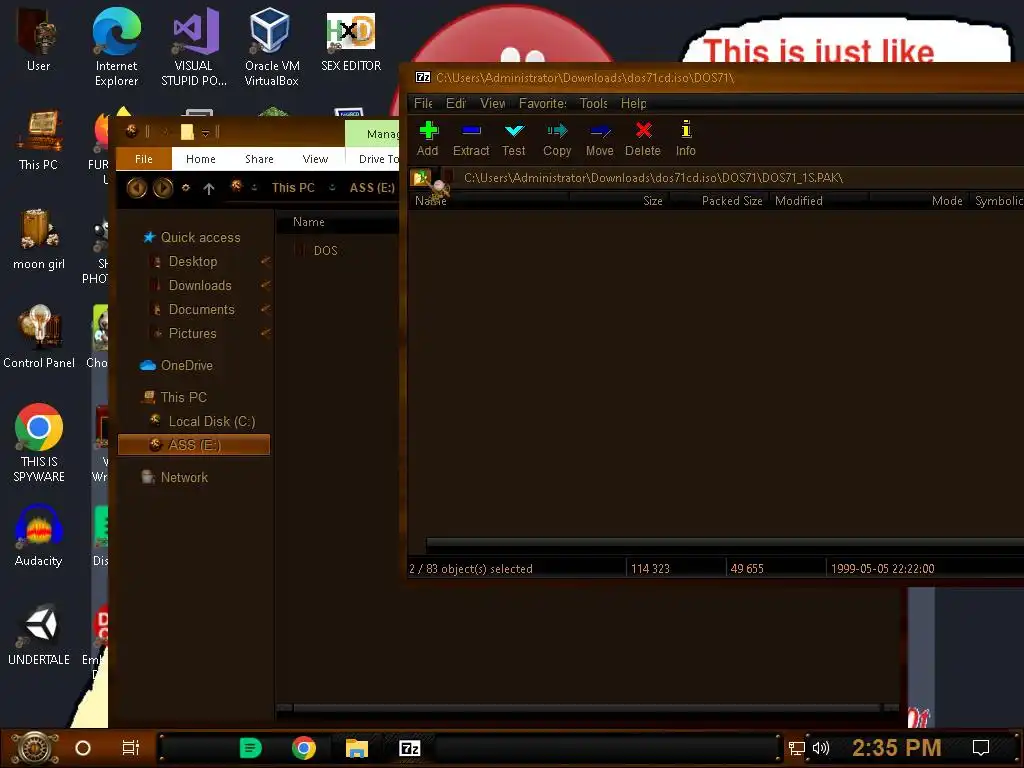The width and height of the screenshot is (1024, 768).
Task: Select OneDrive in Explorer navigation pane
Action: [x=187, y=366]
